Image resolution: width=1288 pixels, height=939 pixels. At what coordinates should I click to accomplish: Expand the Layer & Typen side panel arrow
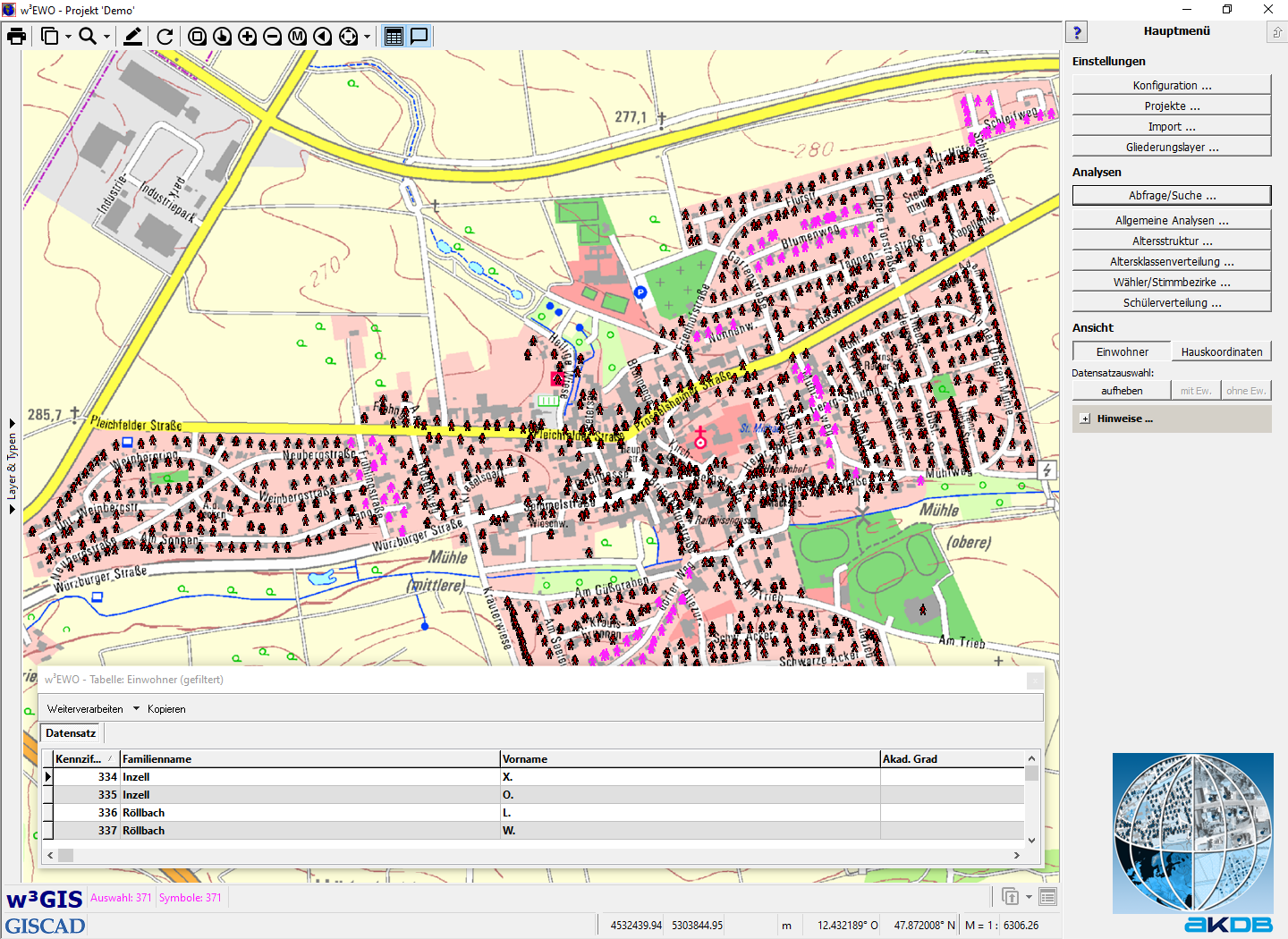(12, 424)
